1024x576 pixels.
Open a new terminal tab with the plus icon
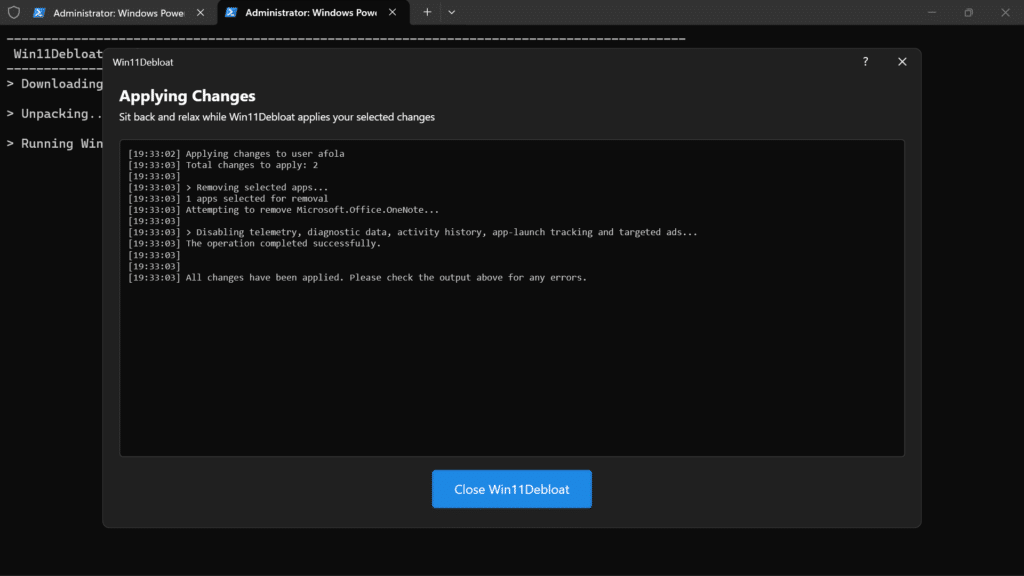tap(428, 13)
